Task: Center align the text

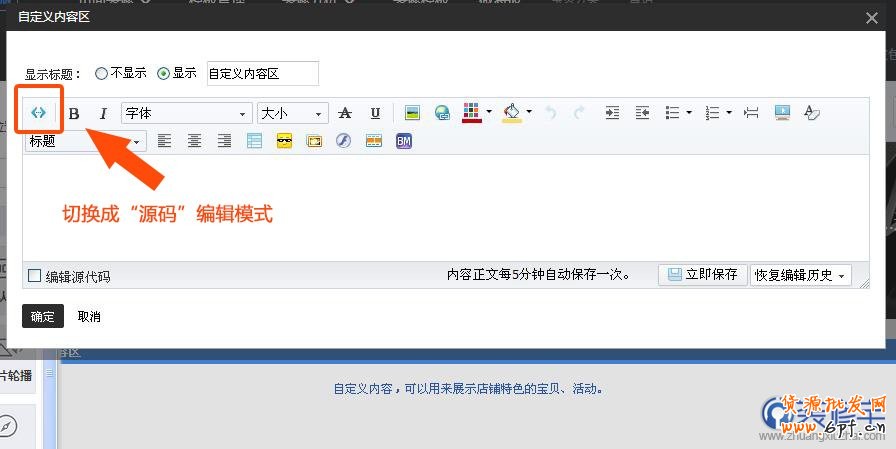Action: [x=194, y=141]
